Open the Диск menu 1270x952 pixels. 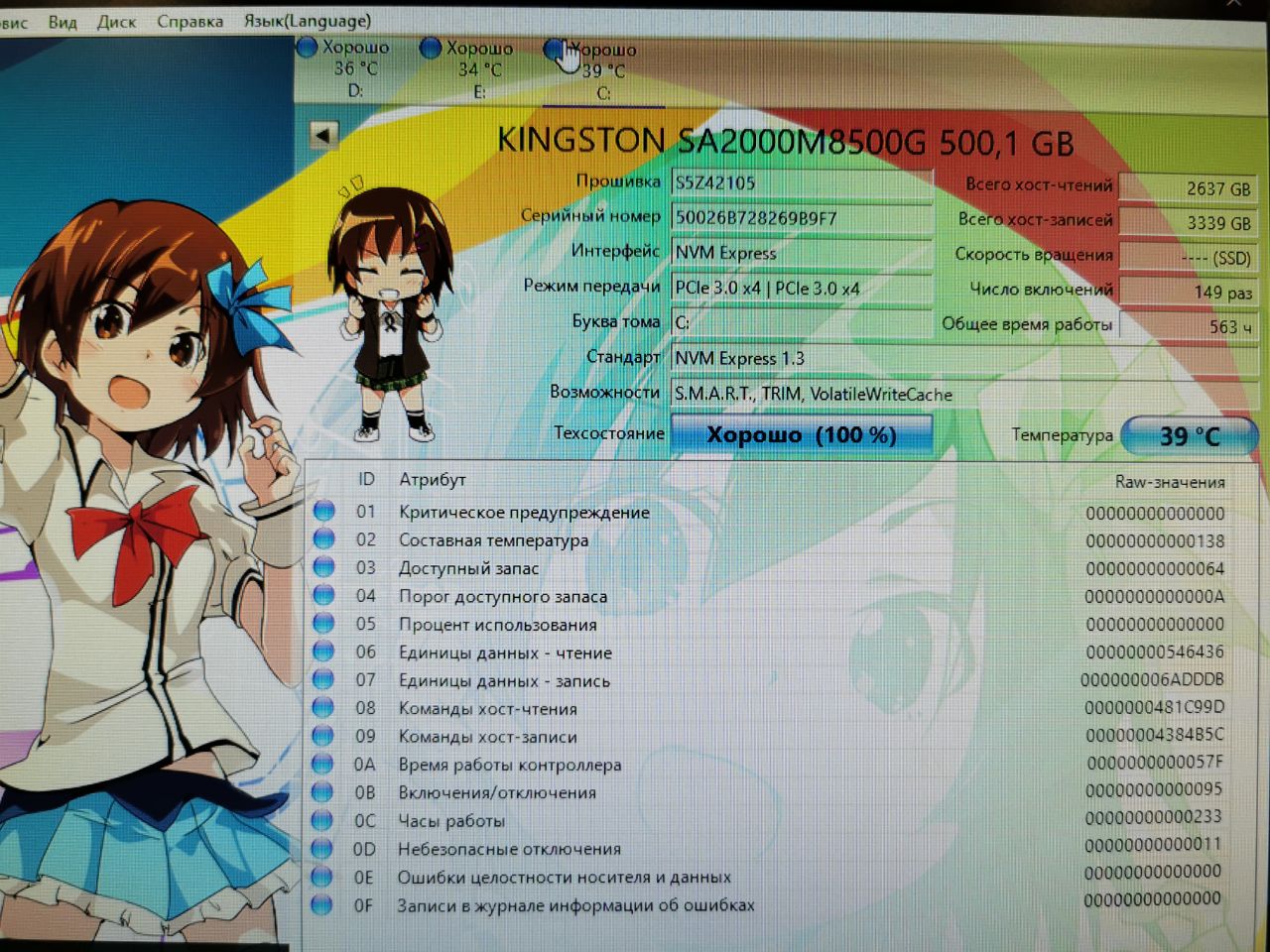[x=116, y=21]
